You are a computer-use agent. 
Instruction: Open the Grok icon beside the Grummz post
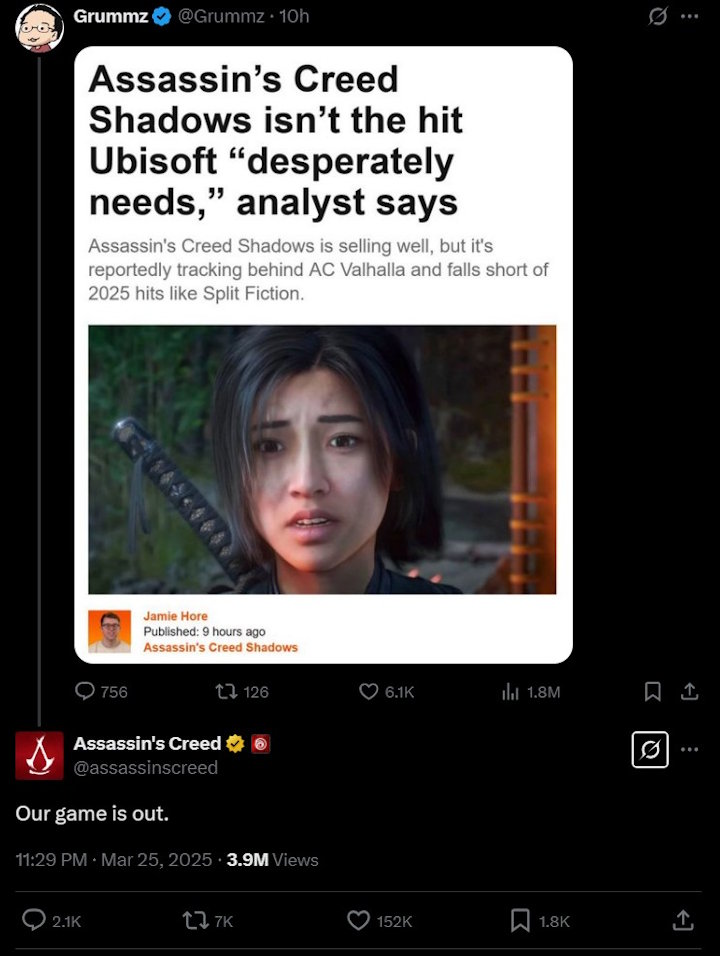coord(657,16)
